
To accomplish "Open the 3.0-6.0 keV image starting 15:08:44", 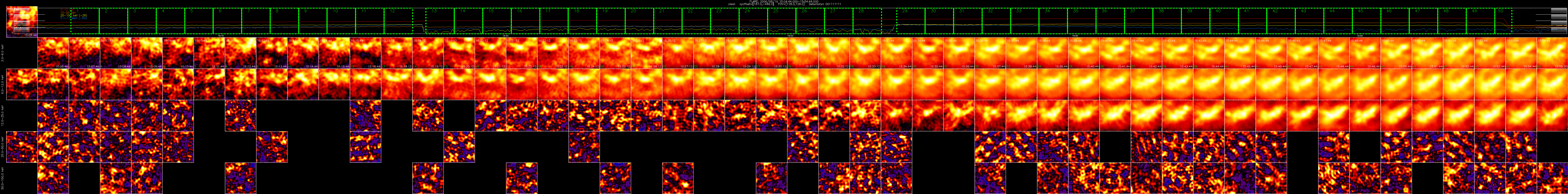I will (147, 53).
